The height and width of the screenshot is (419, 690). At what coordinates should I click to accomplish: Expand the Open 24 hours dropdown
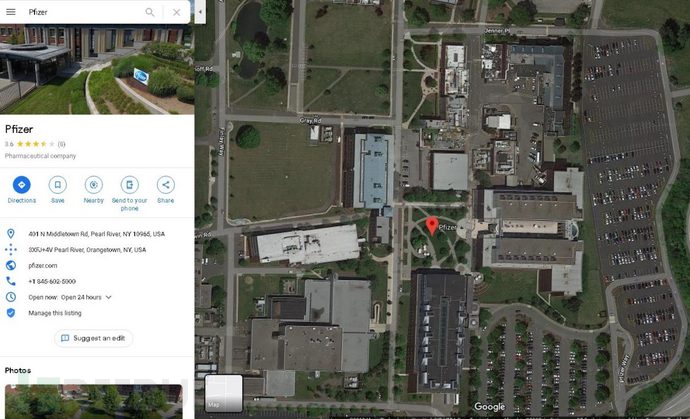point(108,297)
